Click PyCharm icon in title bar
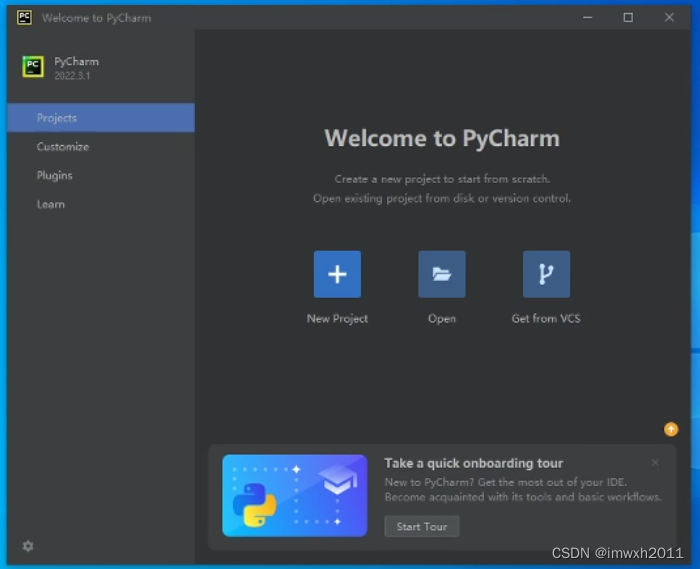Viewport: 700px width, 569px height. (x=24, y=17)
